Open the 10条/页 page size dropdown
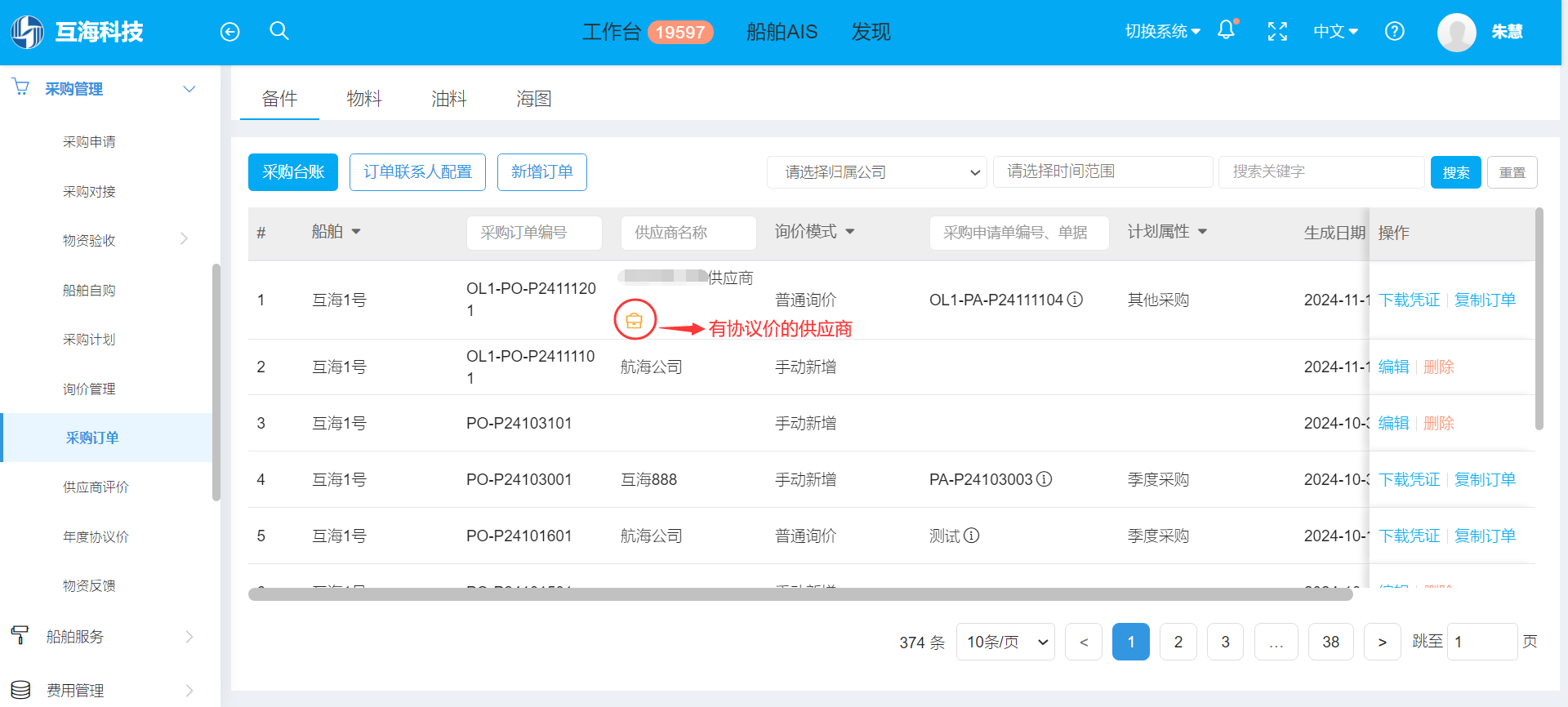 coord(1005,642)
